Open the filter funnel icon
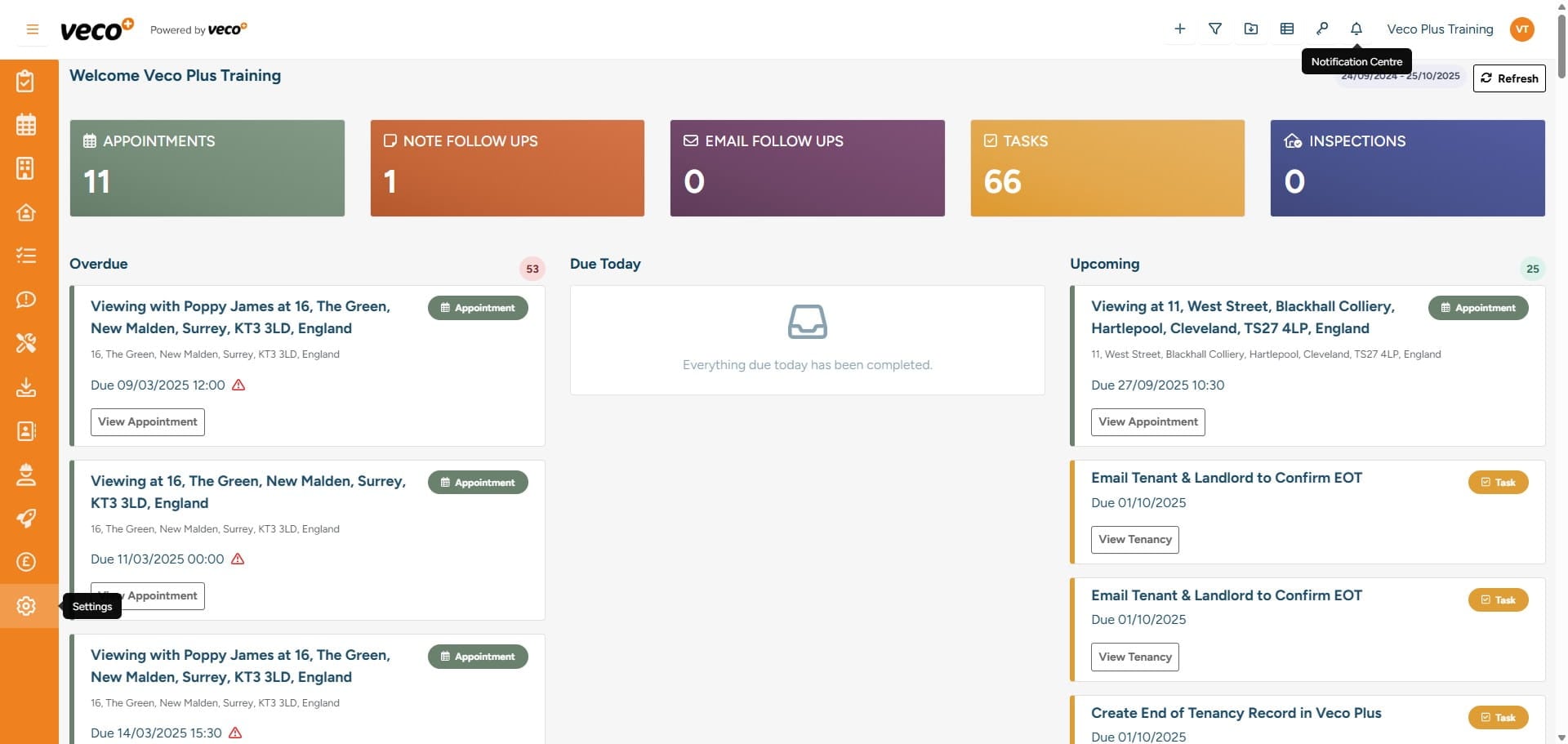The width and height of the screenshot is (1568, 744). point(1215,29)
